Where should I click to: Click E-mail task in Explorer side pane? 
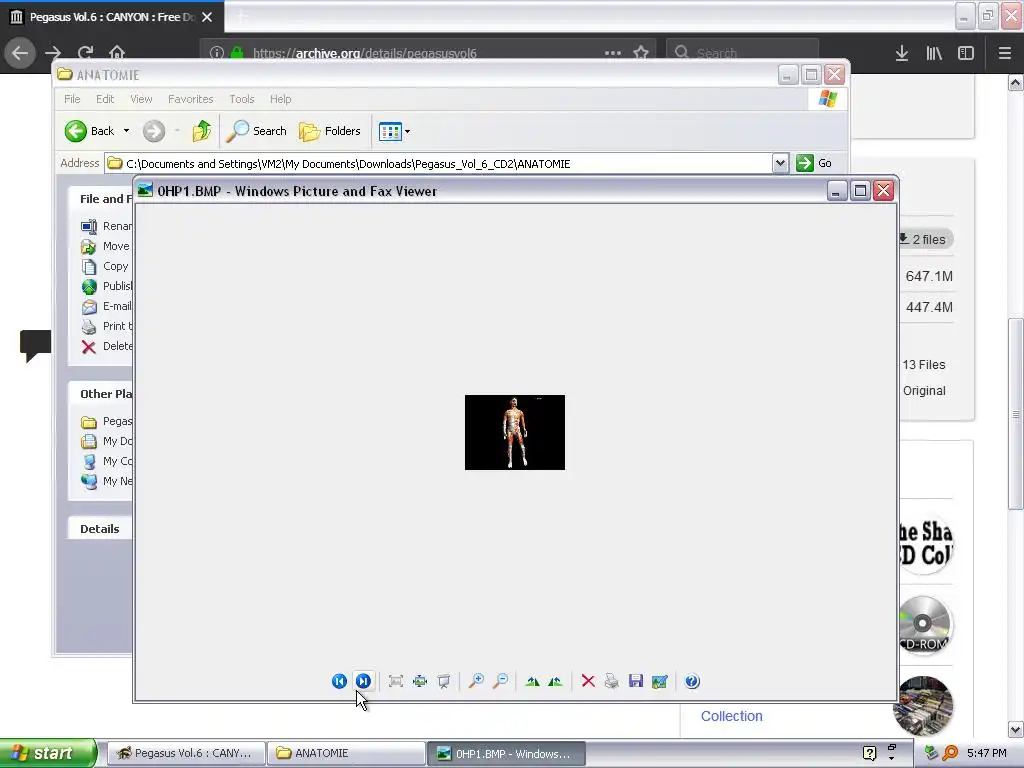pyautogui.click(x=106, y=306)
